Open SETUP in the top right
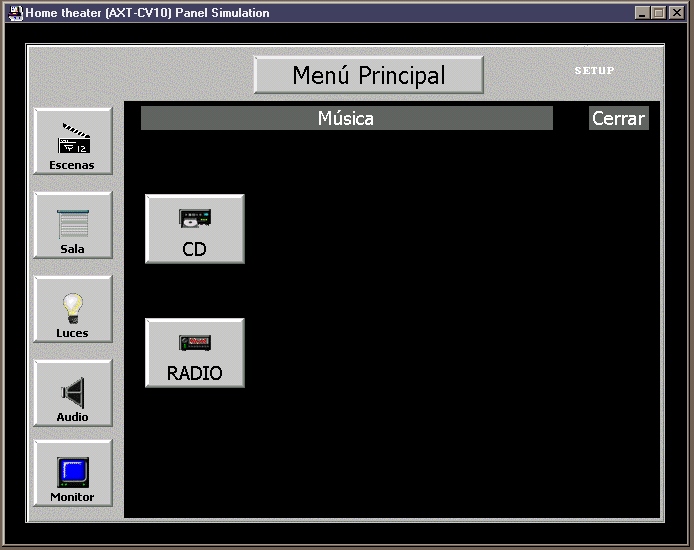The image size is (694, 550). (594, 71)
